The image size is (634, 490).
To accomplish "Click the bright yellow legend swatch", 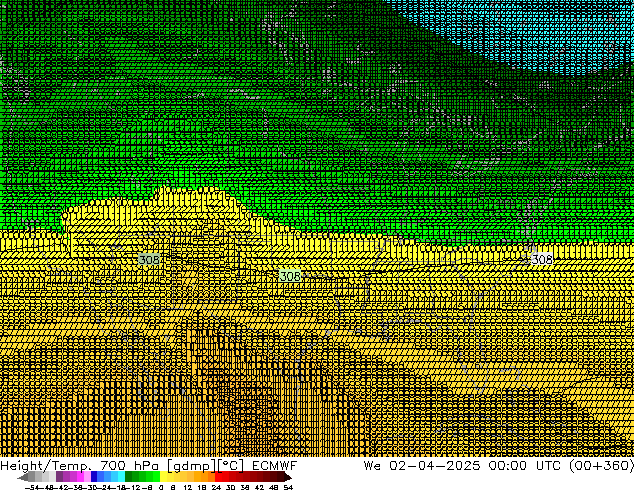I will (163, 476).
